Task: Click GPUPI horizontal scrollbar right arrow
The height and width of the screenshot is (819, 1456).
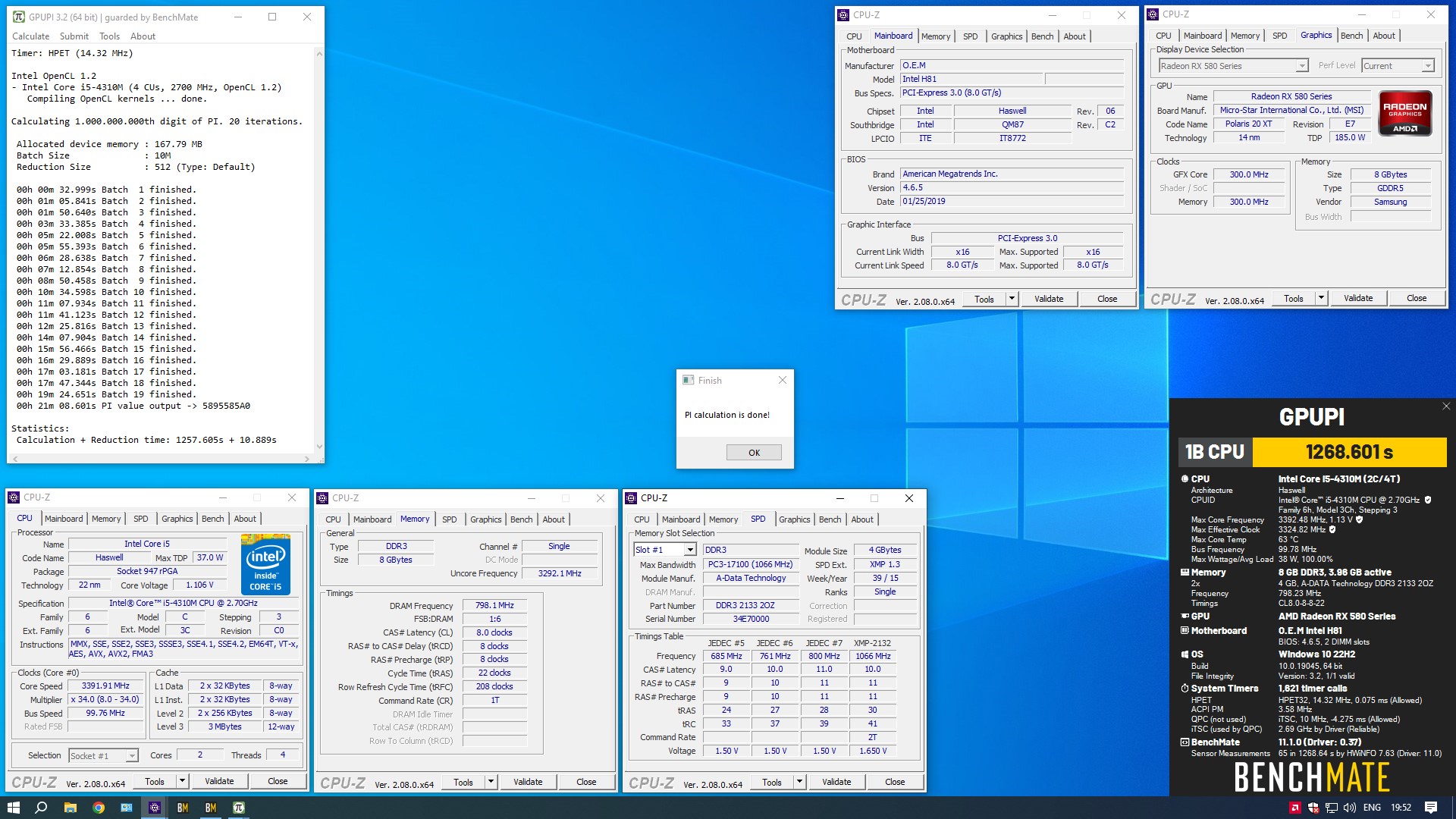Action: click(307, 459)
